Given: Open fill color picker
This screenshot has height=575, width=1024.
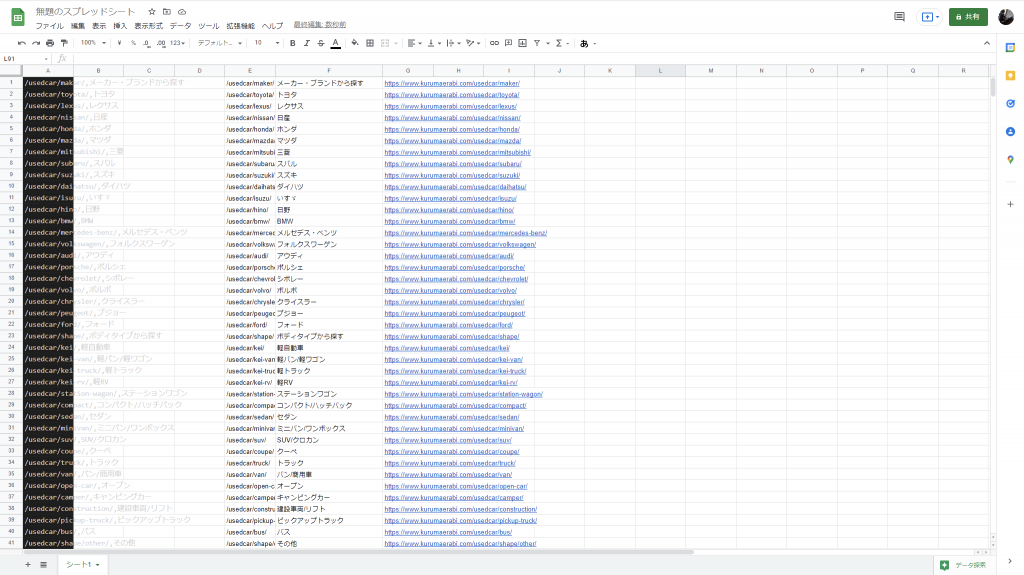Looking at the screenshot, I should [x=355, y=43].
